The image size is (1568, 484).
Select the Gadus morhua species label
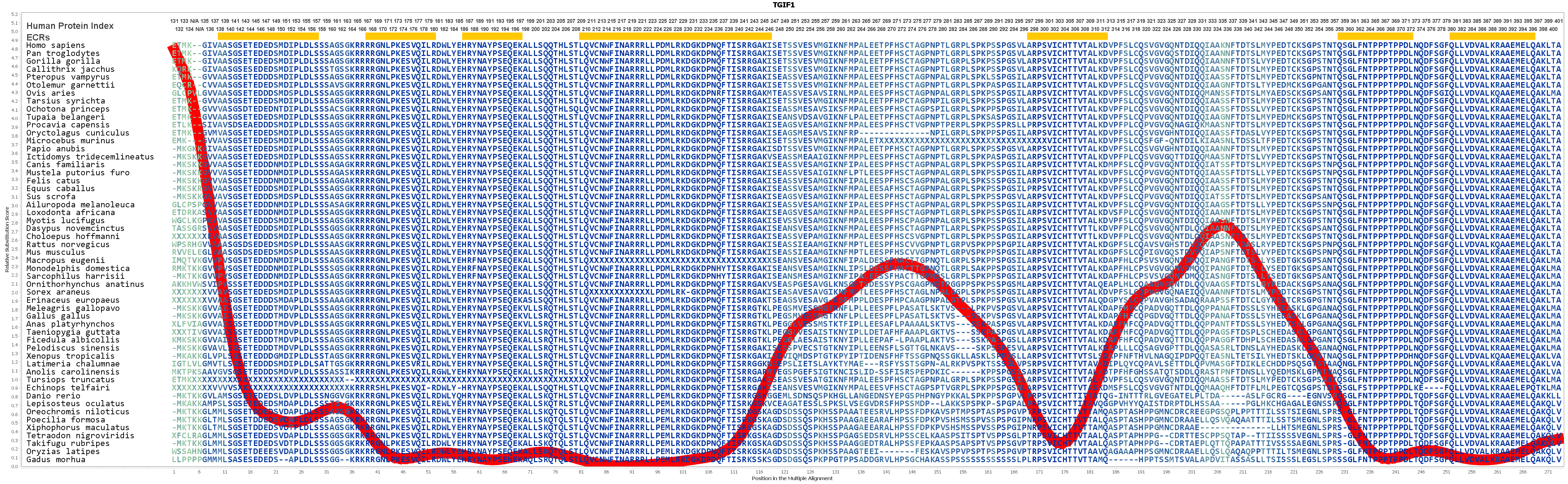55,460
